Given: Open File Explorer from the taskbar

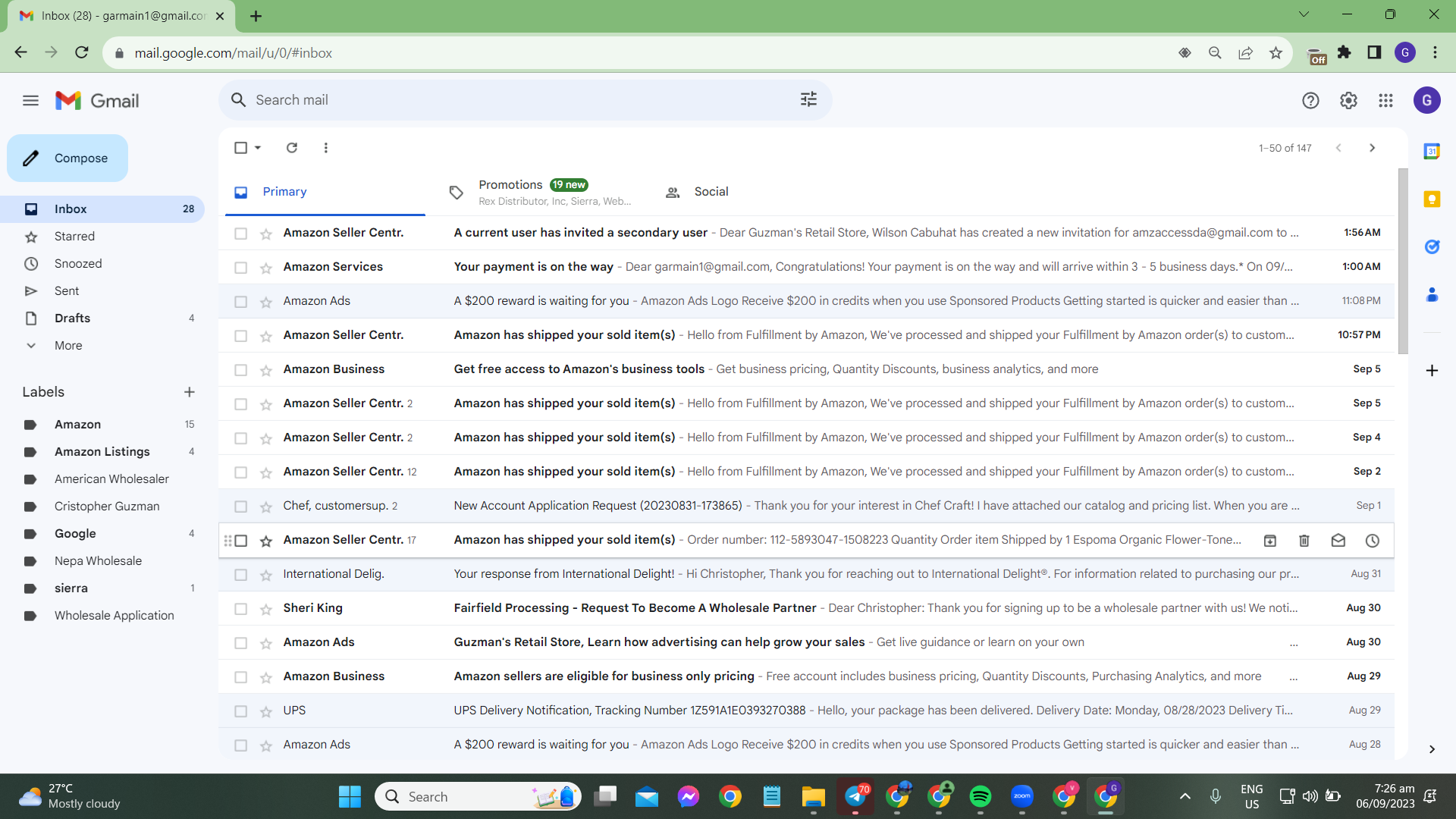Looking at the screenshot, I should click(813, 796).
